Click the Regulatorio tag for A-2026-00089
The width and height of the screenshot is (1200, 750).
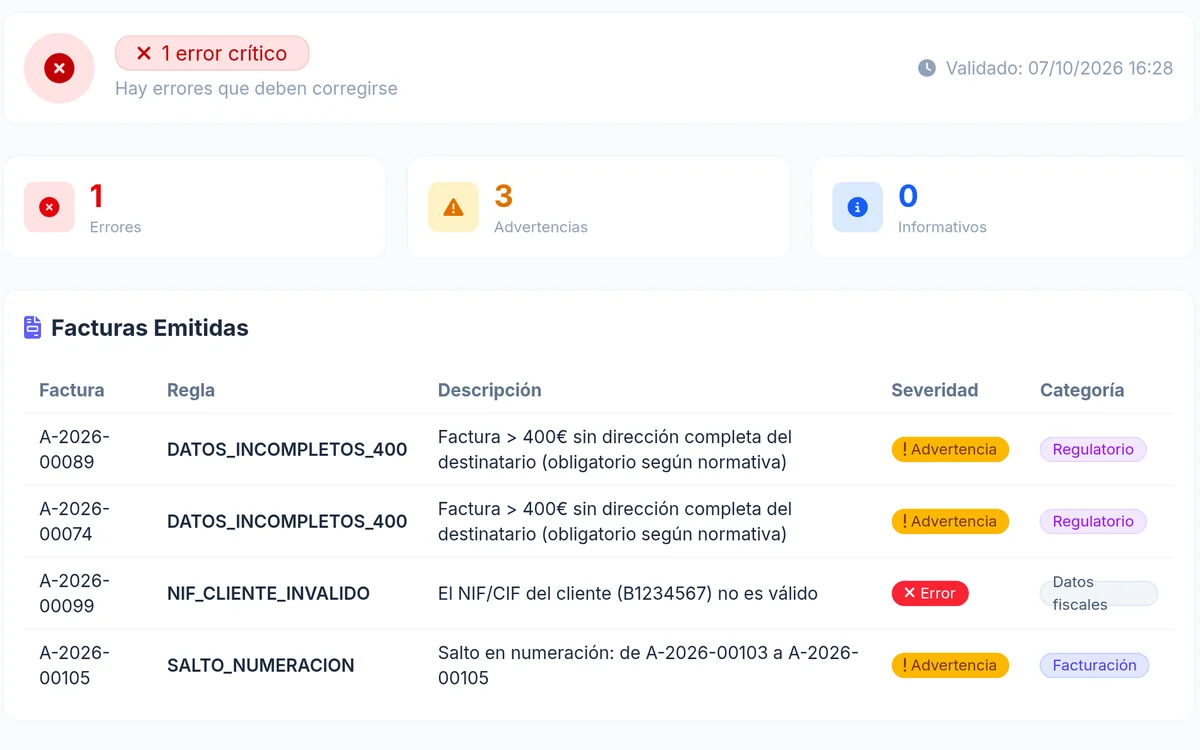click(x=1093, y=450)
